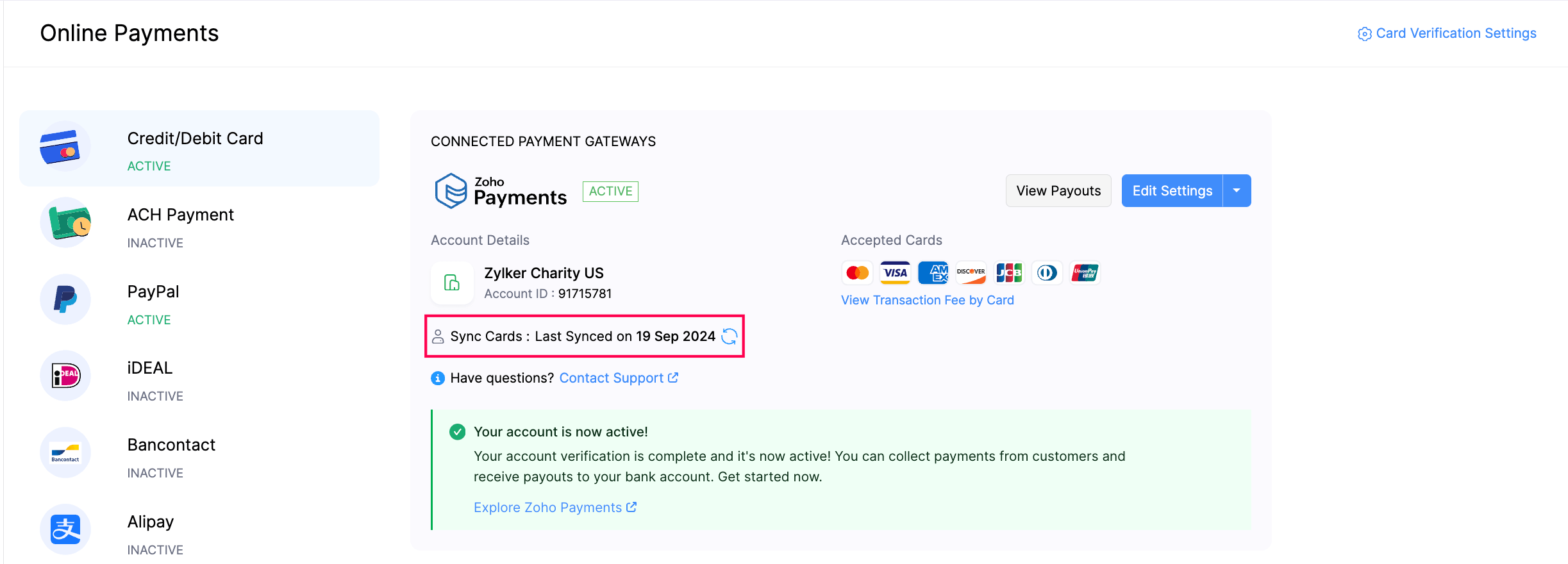
Task: Click the Zylker Charity US account icon
Action: pos(452,283)
